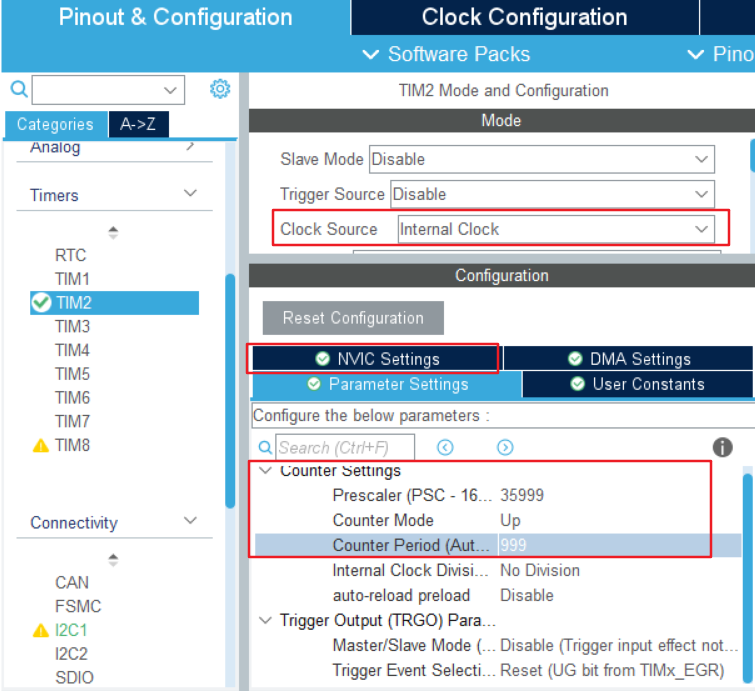This screenshot has height=691, width=755.
Task: Click the parameter list vertical scrollbar
Action: pyautogui.click(x=747, y=578)
